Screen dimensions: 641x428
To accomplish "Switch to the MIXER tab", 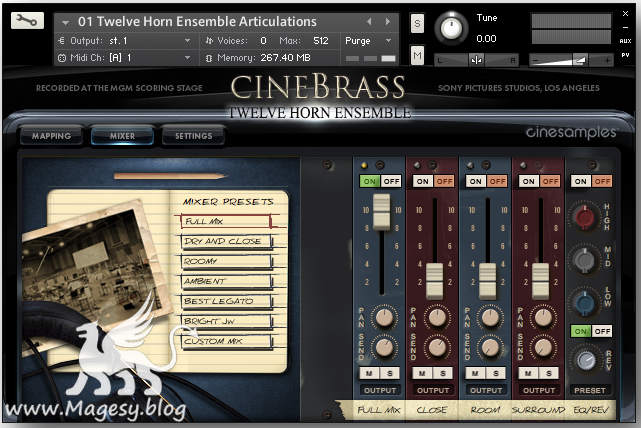I will tap(122, 136).
